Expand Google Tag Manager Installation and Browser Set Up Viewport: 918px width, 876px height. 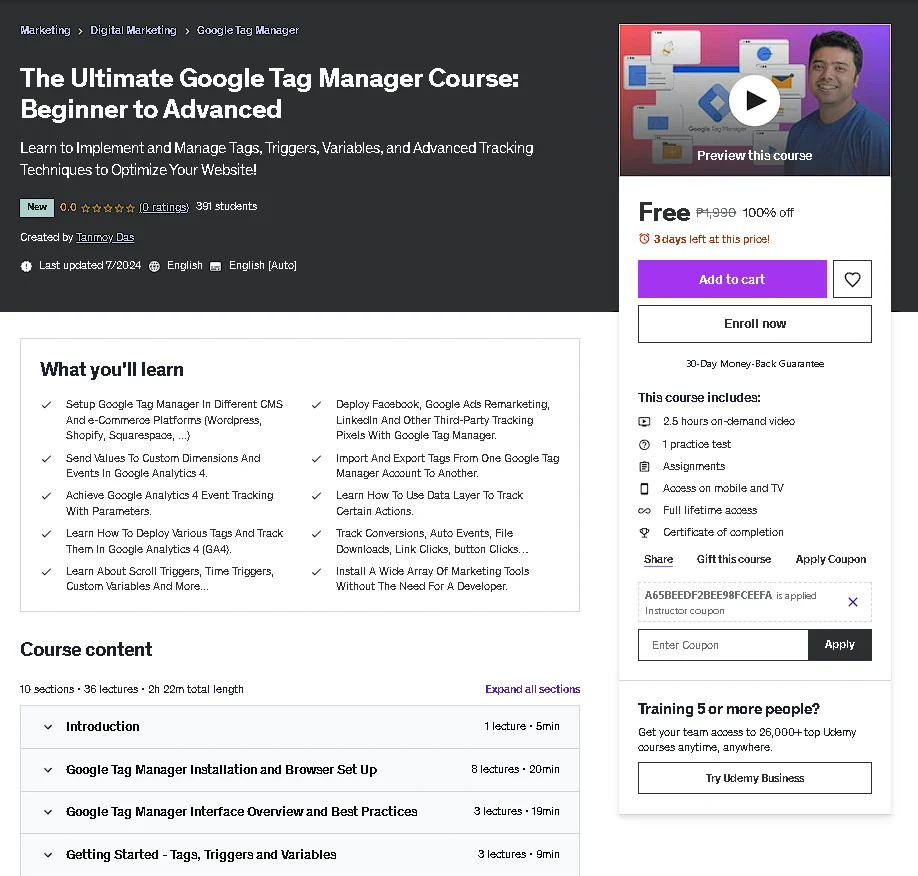click(x=300, y=769)
